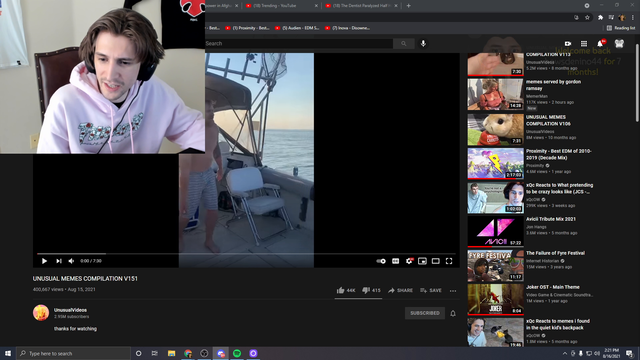640x360 pixels.
Task: Play the video
Action: [44, 261]
